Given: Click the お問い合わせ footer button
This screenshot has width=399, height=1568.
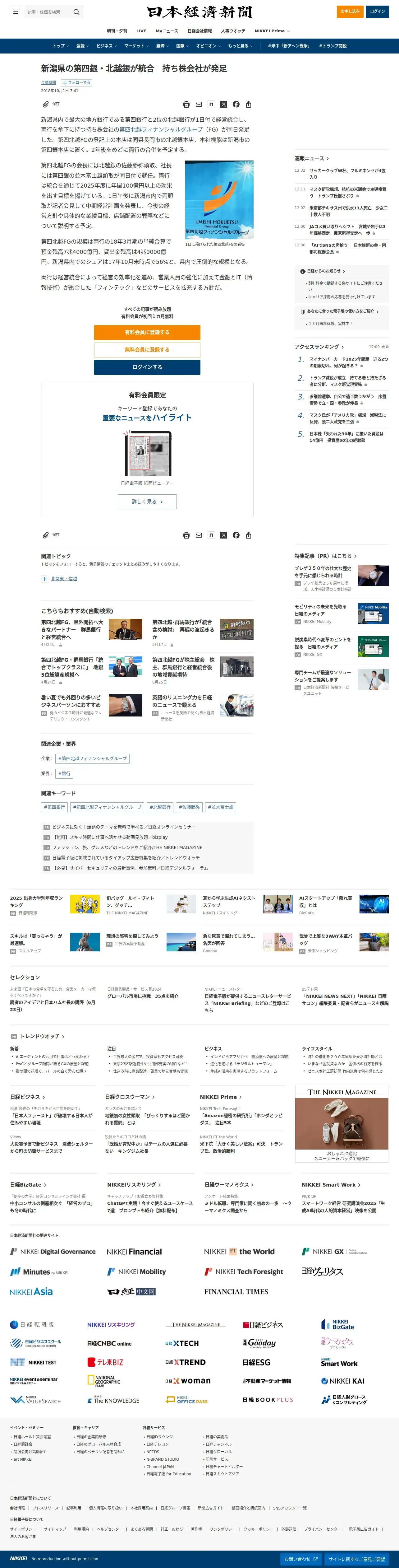Looking at the screenshot, I should point(301,1559).
